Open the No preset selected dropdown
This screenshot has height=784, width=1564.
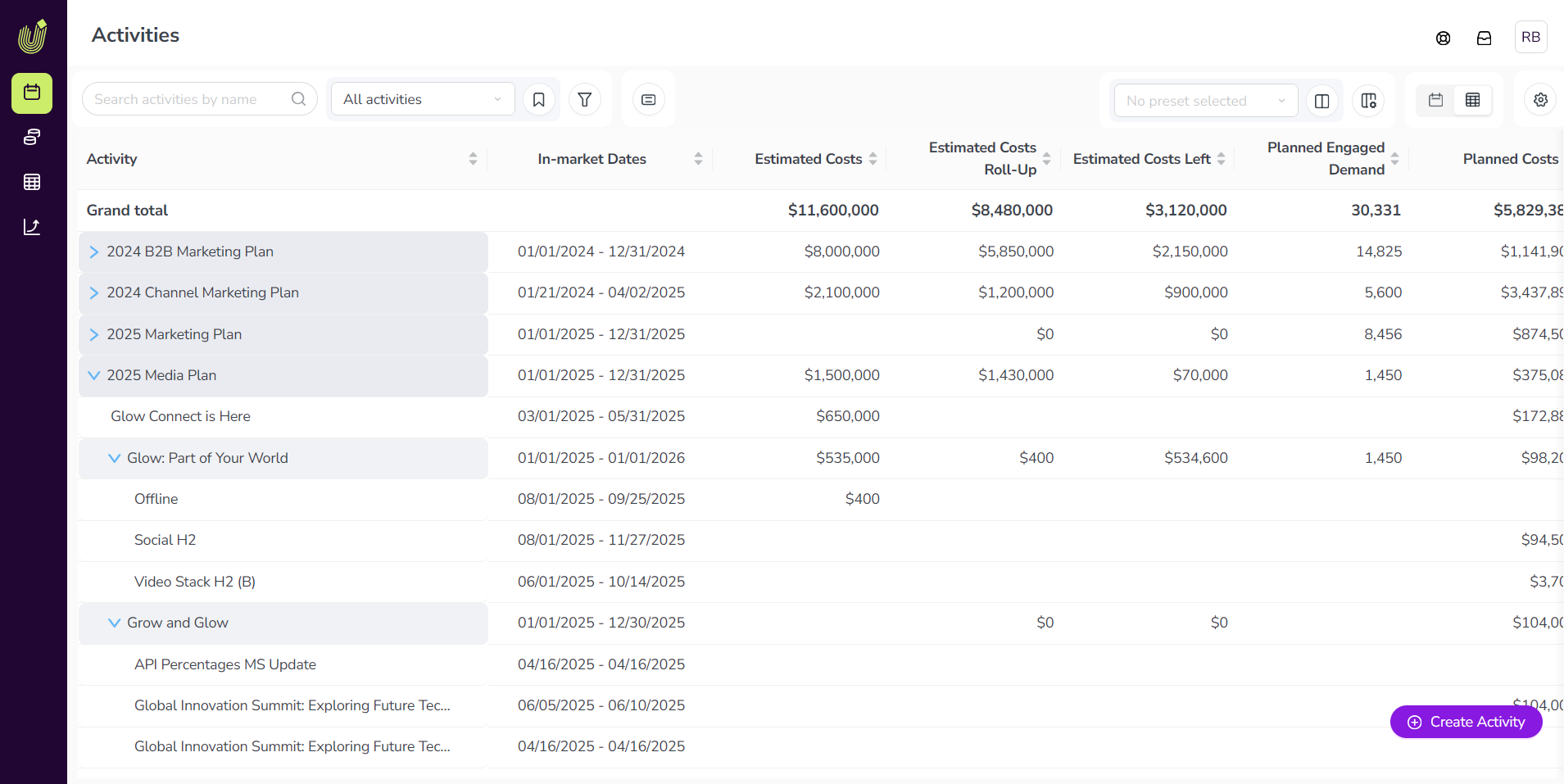click(x=1205, y=101)
